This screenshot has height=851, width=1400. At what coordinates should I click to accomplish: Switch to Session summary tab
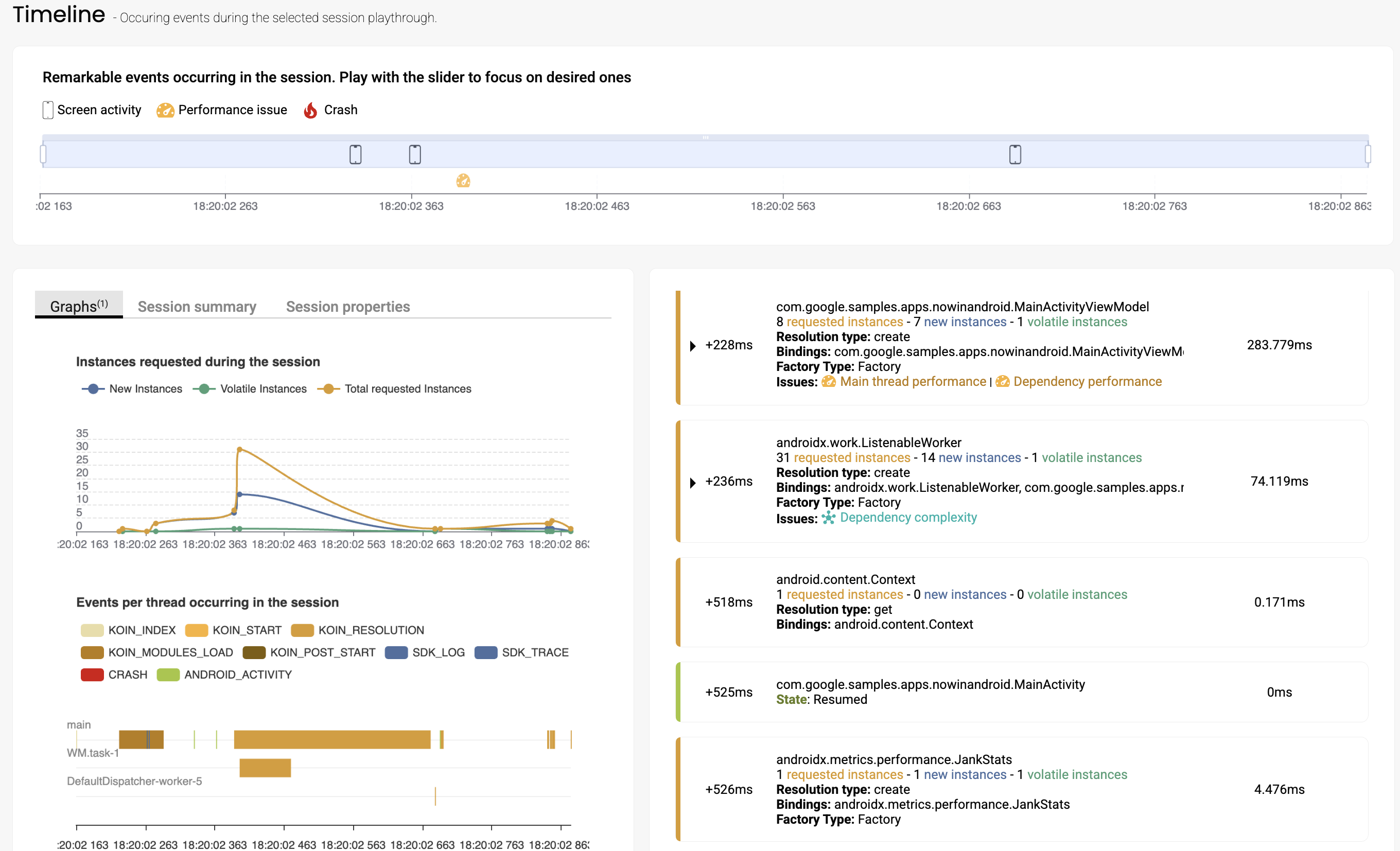click(197, 307)
